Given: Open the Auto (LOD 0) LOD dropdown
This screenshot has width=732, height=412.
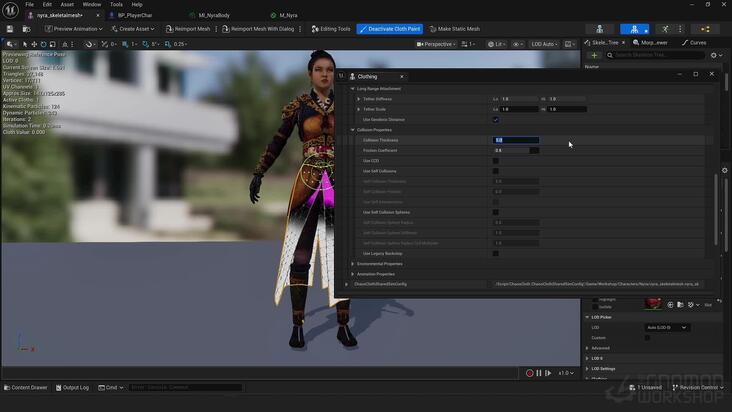Looking at the screenshot, I should click(x=668, y=327).
